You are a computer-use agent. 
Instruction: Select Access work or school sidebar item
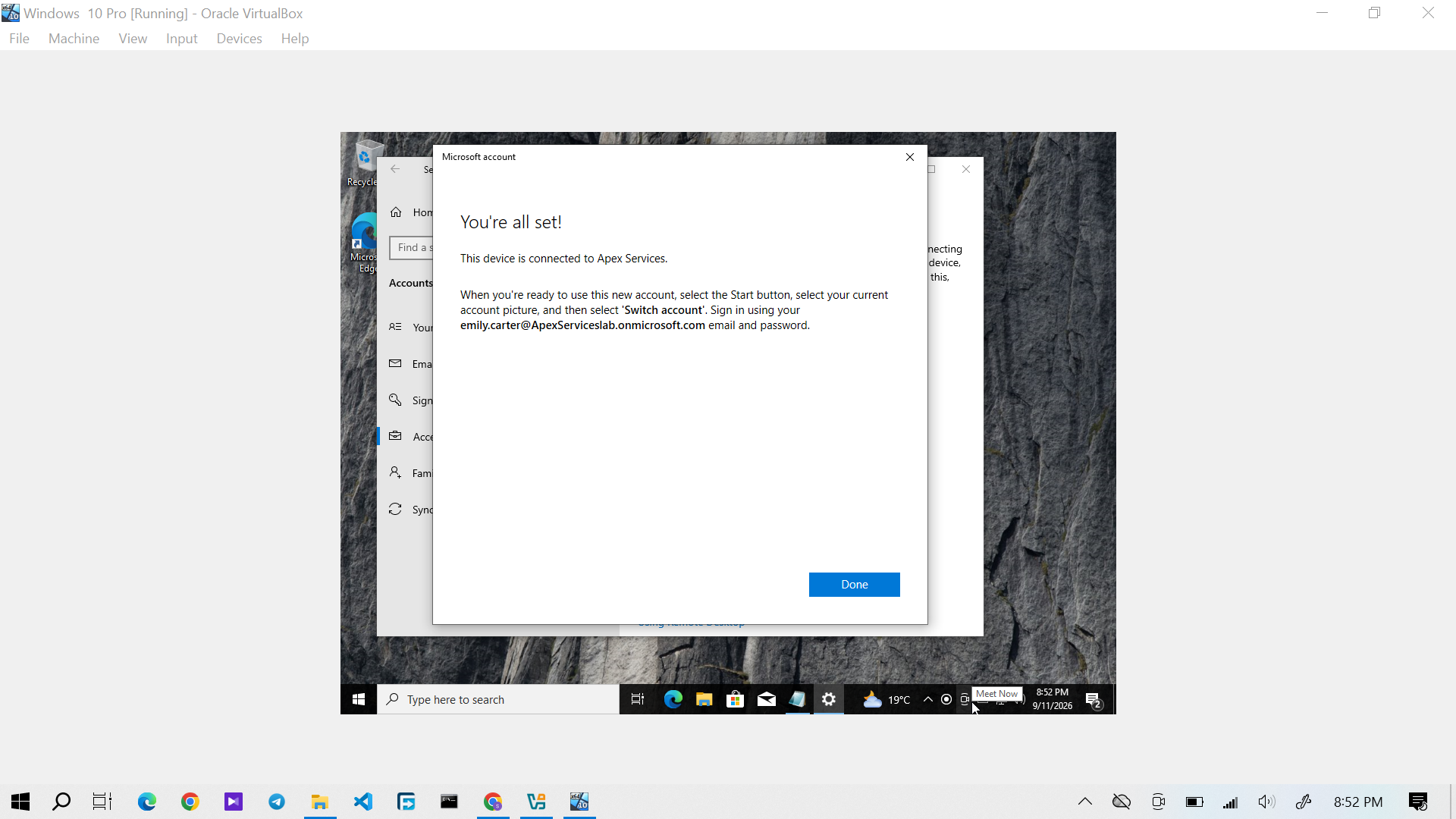tap(410, 437)
